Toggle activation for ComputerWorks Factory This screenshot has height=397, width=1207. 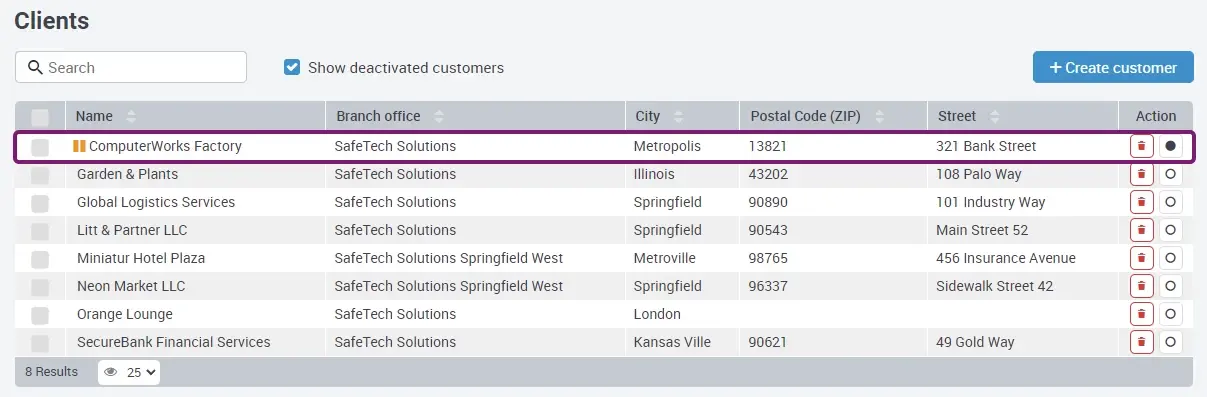tap(1170, 146)
